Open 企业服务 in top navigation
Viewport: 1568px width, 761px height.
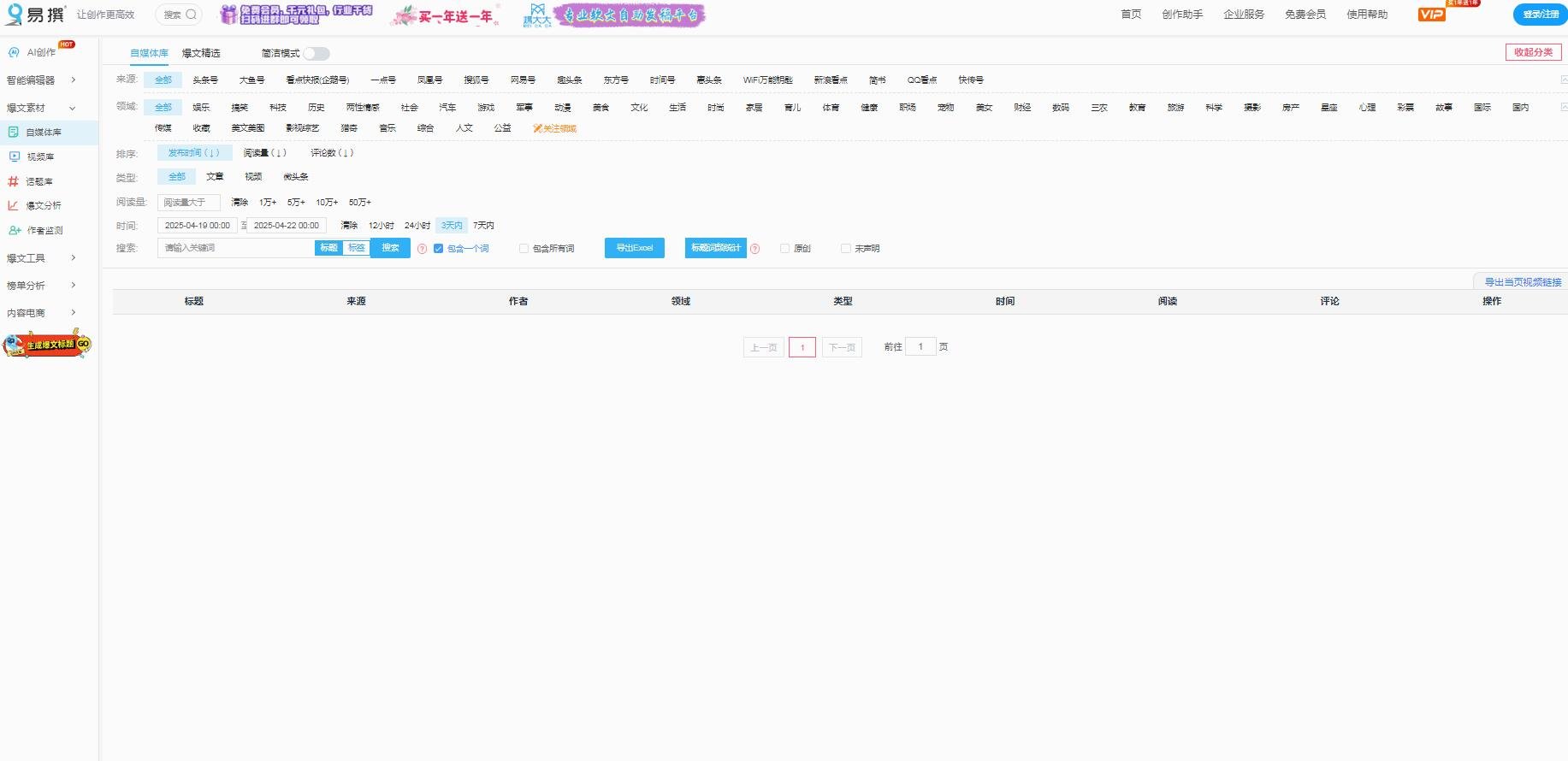[1243, 15]
